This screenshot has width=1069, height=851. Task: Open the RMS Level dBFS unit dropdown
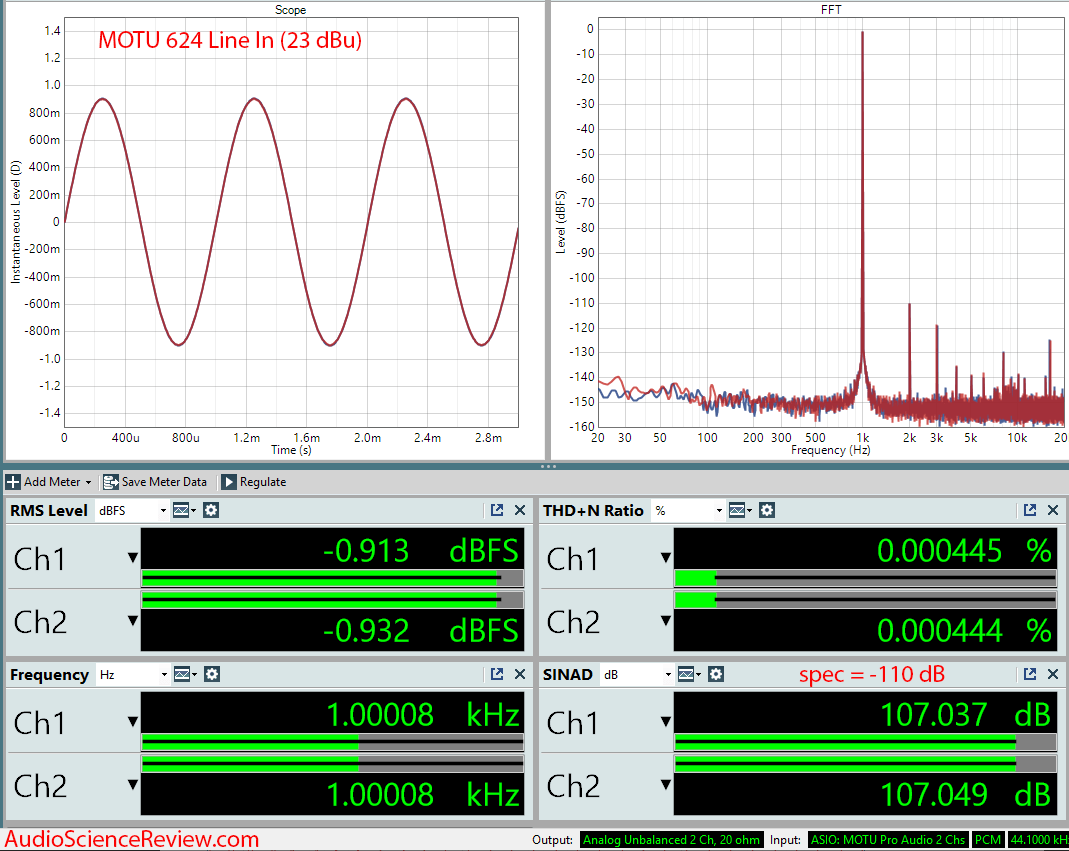pos(132,511)
